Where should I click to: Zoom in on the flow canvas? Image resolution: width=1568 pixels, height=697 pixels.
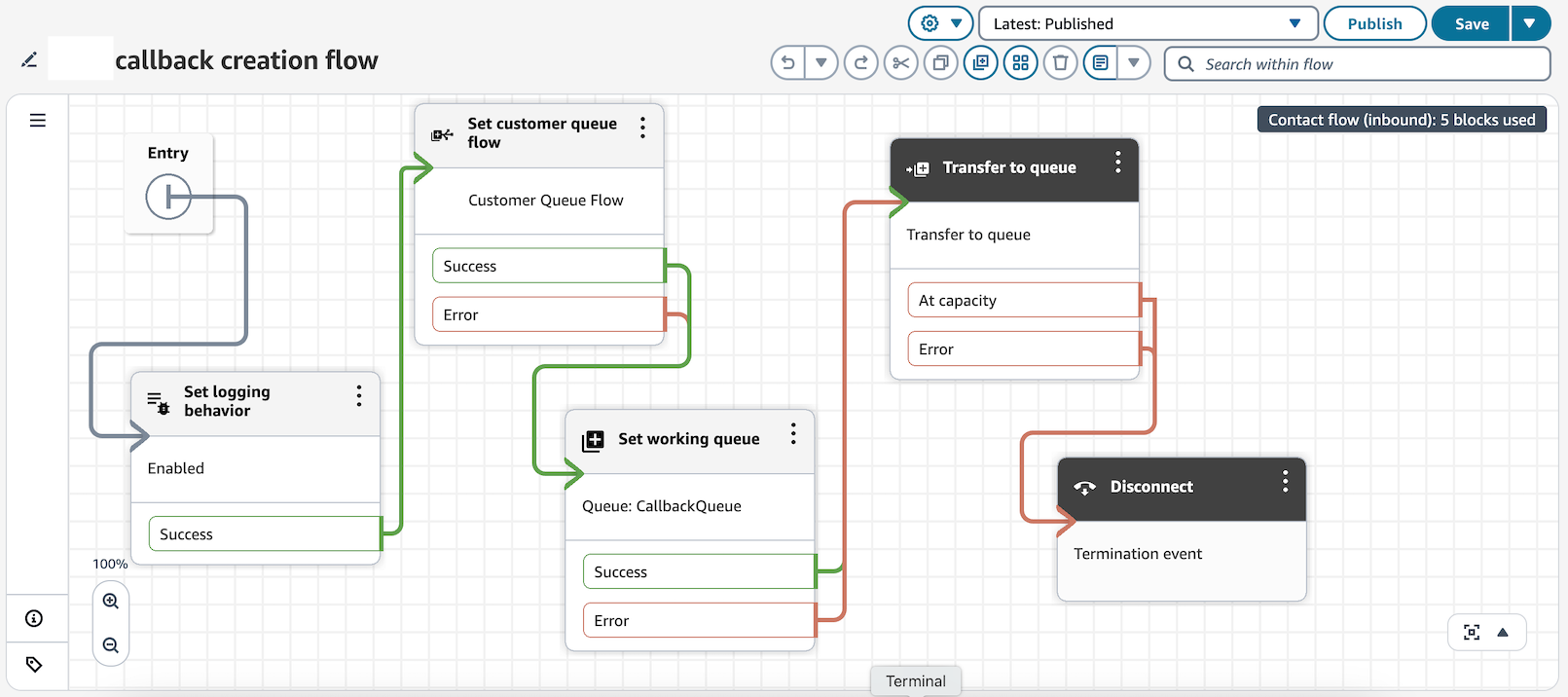[111, 602]
